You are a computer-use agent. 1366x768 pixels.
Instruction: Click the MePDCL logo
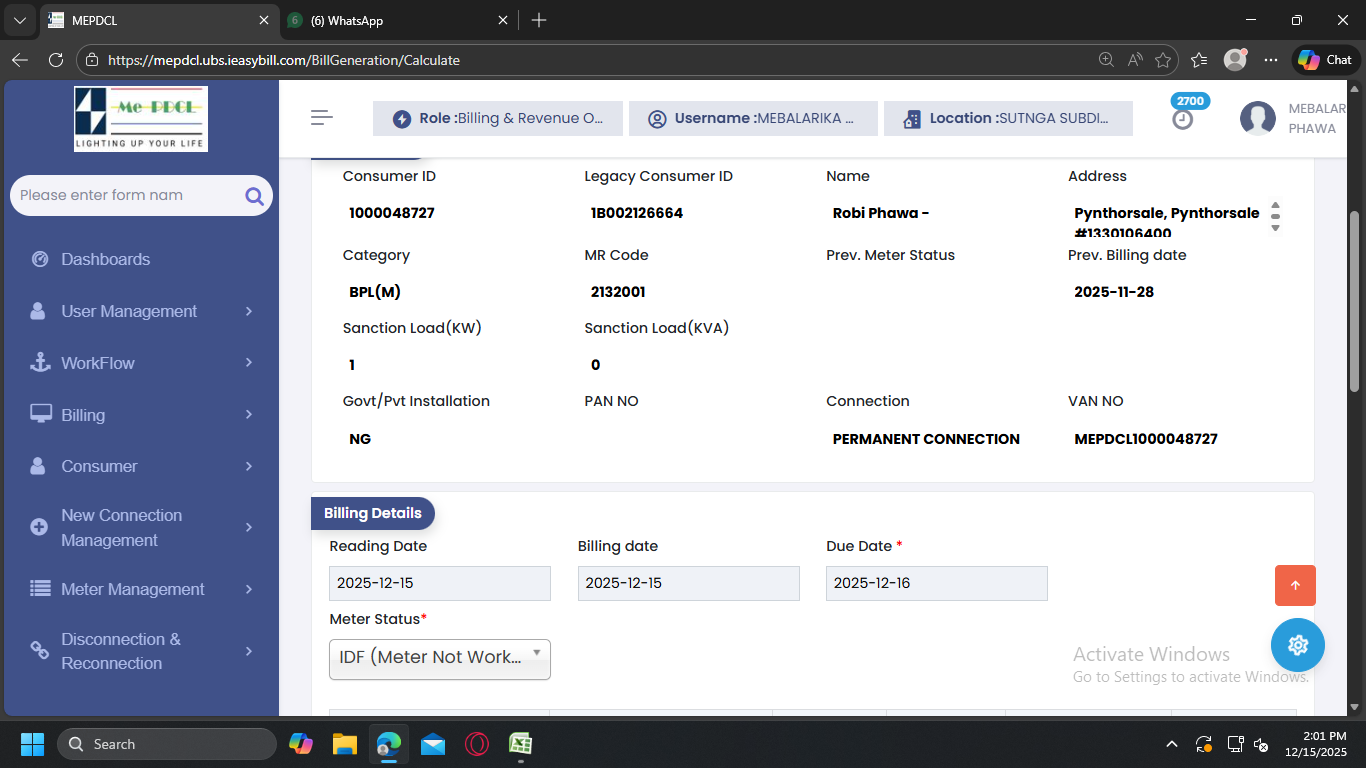point(141,119)
